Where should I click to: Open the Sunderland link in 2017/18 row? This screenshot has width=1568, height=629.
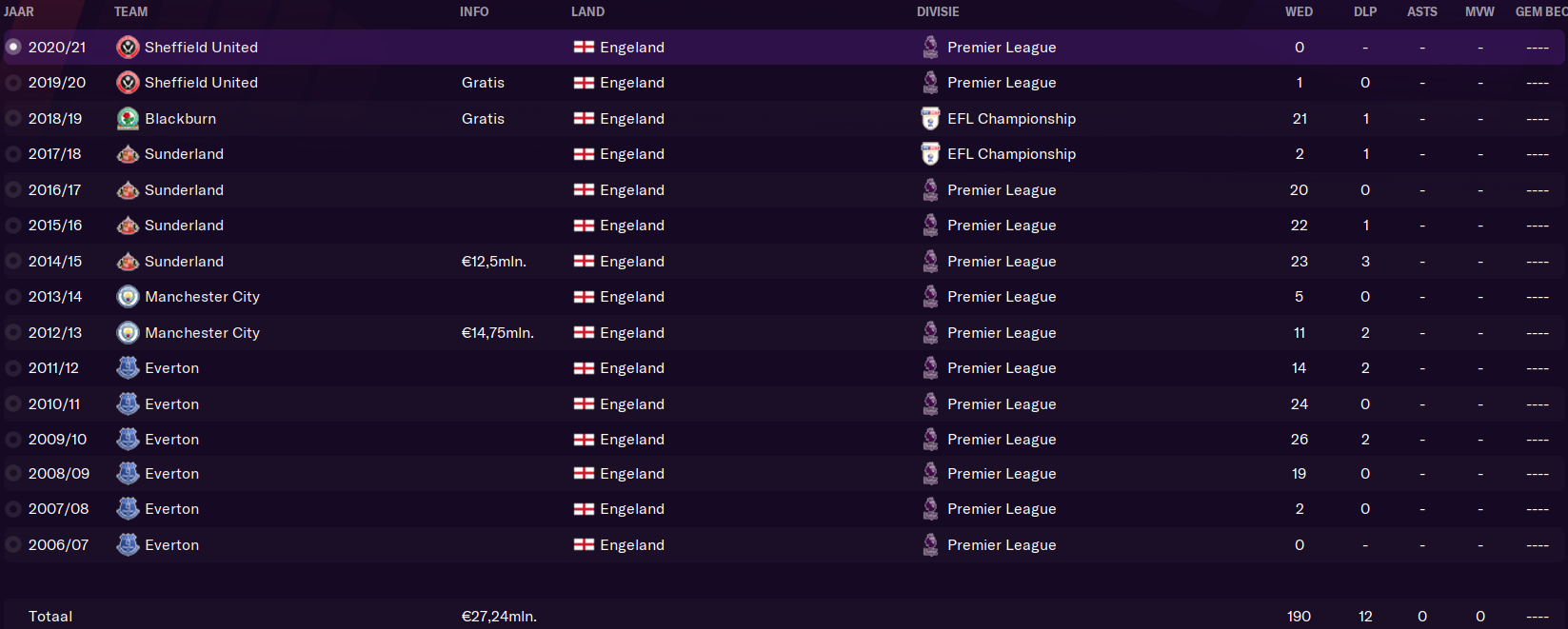184,154
